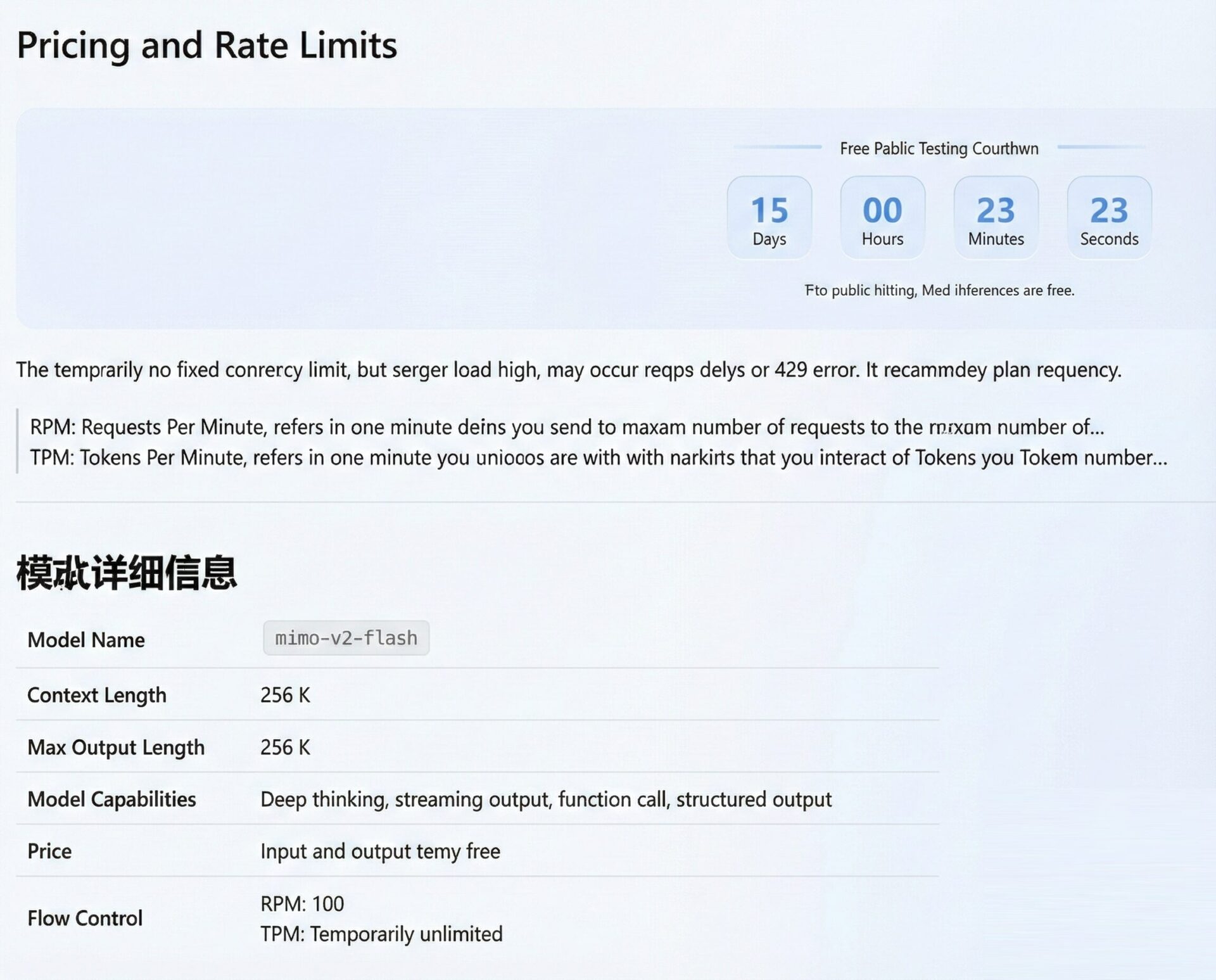Click the 00 Hours countdown box
Viewport: 1216px width, 980px height.
tap(882, 217)
